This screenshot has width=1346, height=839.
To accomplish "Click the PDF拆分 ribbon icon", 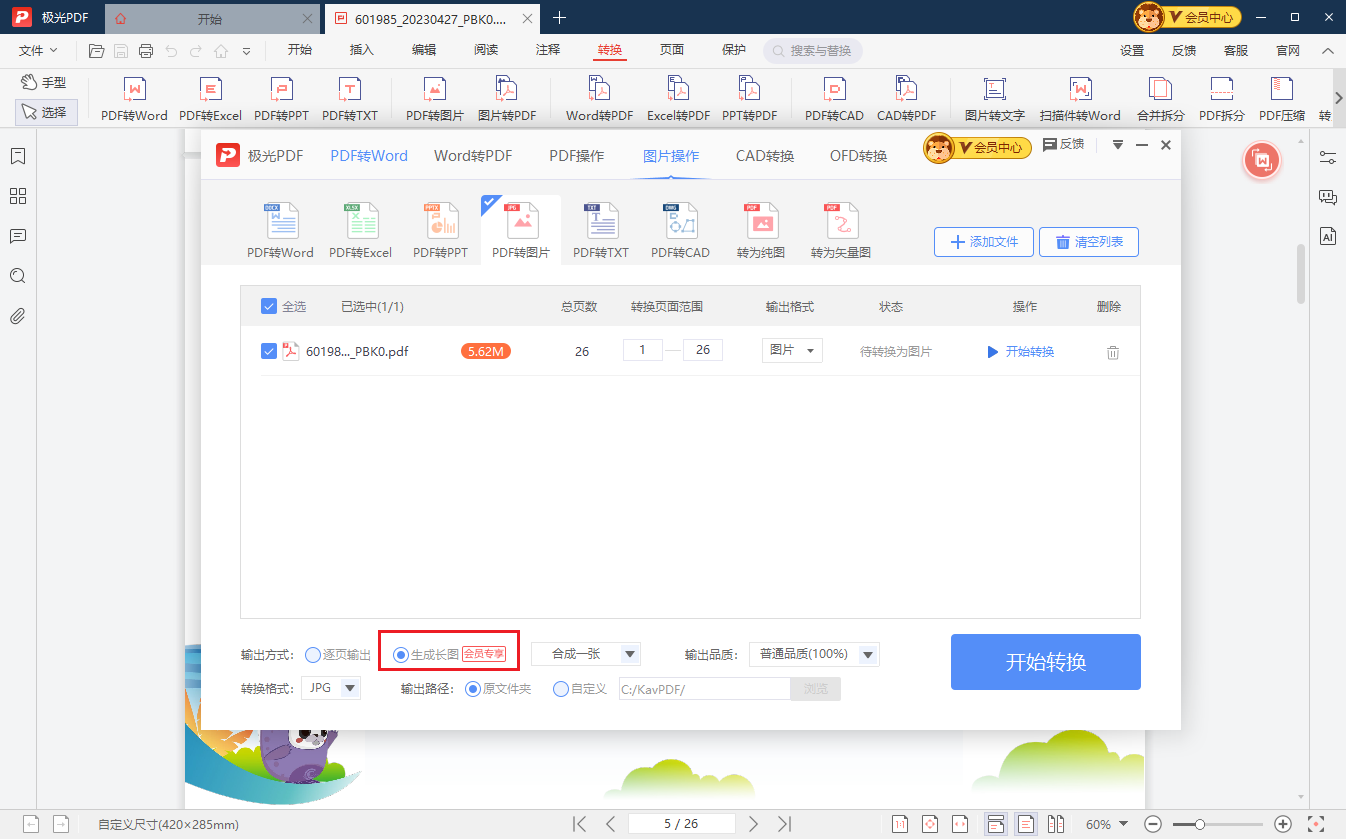I will pyautogui.click(x=1221, y=100).
